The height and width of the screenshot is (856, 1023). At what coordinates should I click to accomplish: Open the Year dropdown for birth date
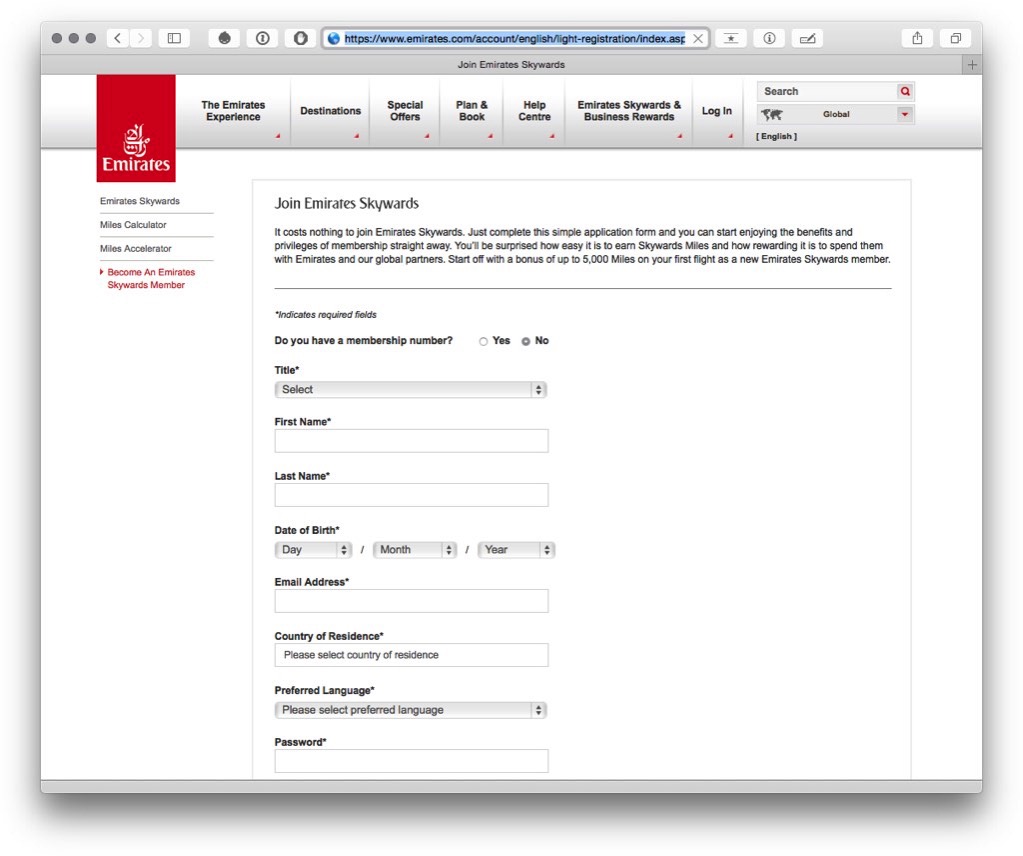coord(516,550)
